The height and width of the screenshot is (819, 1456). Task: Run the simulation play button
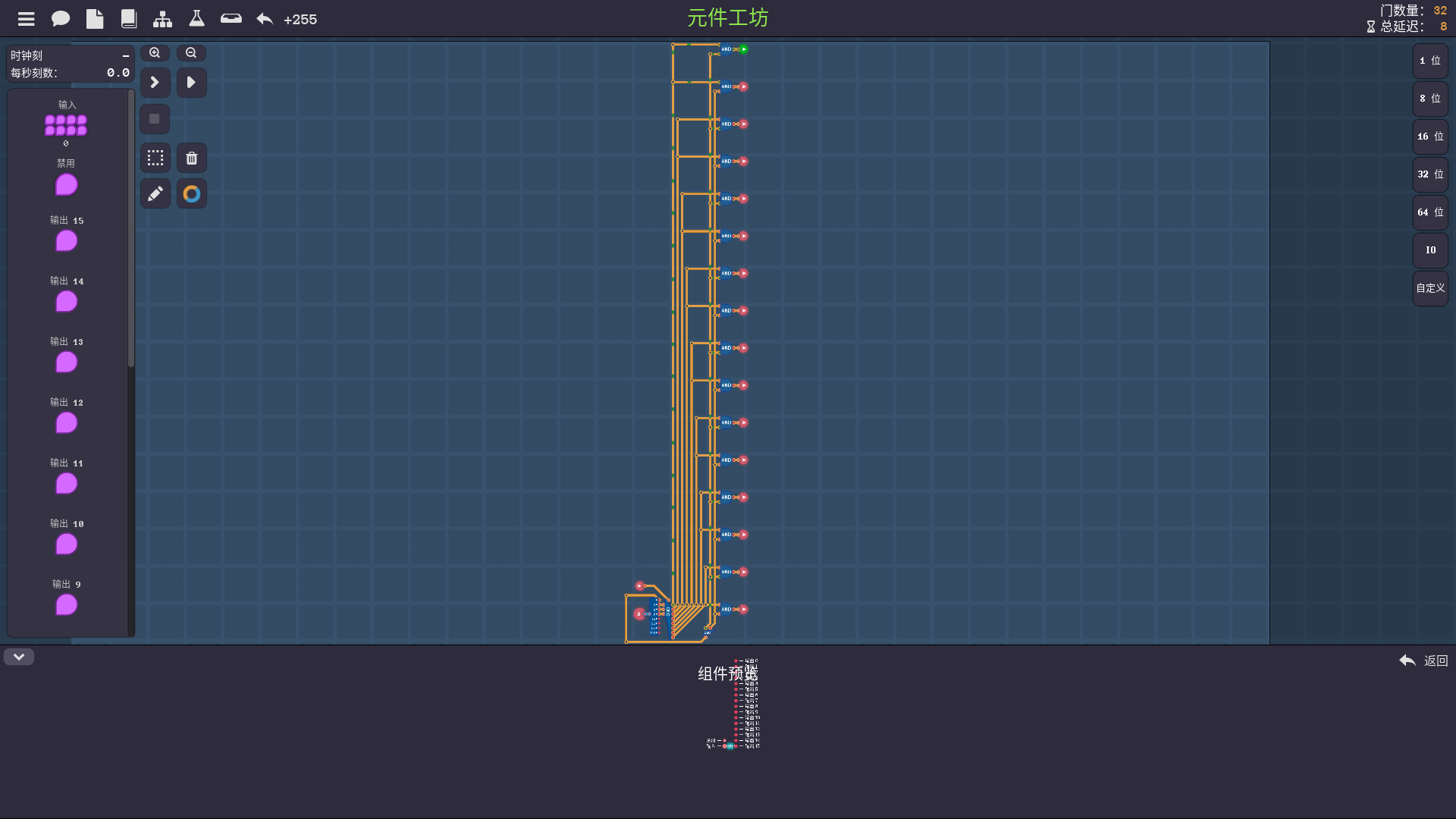pyautogui.click(x=192, y=82)
